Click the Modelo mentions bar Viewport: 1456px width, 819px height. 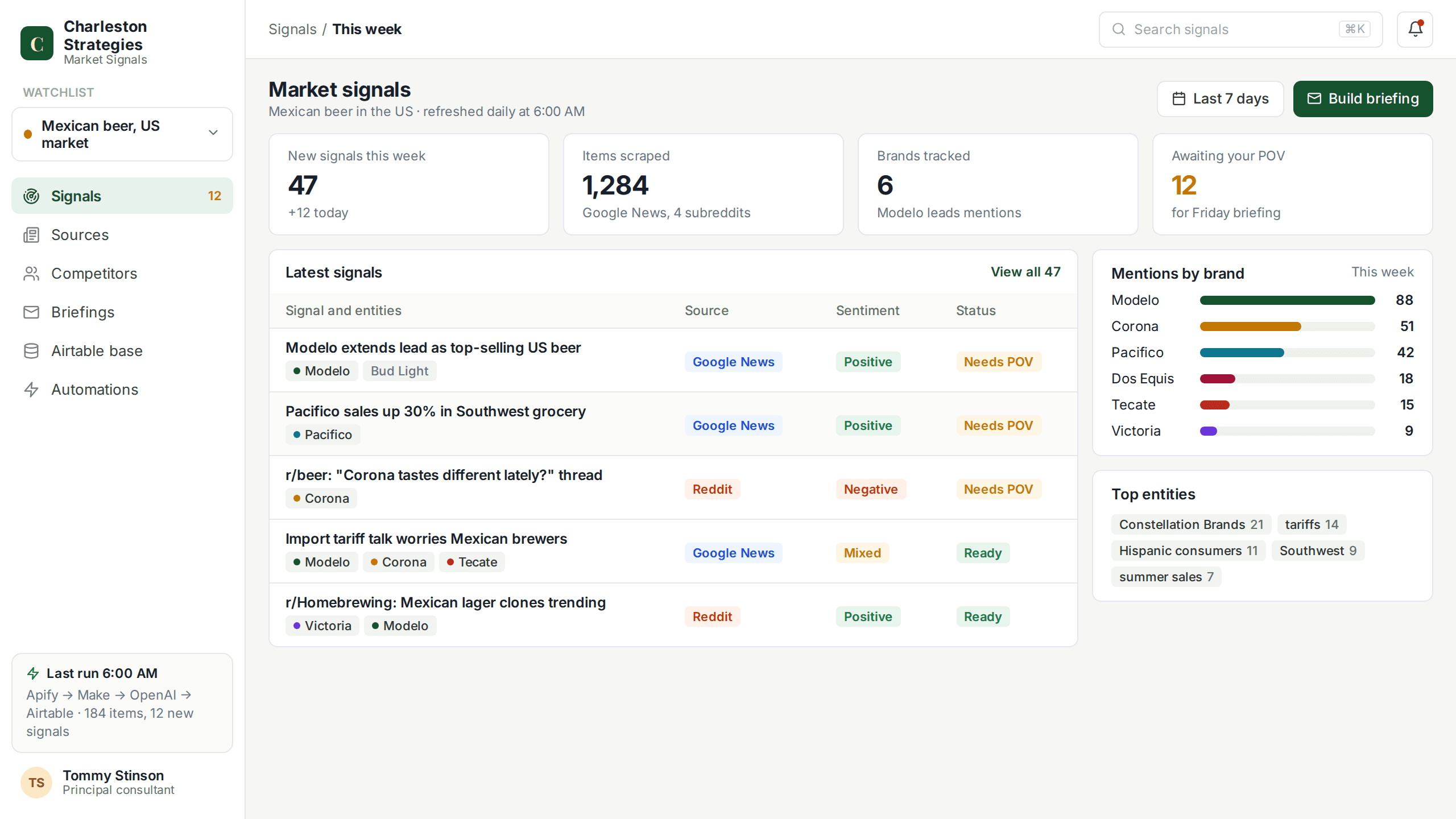pos(1287,300)
